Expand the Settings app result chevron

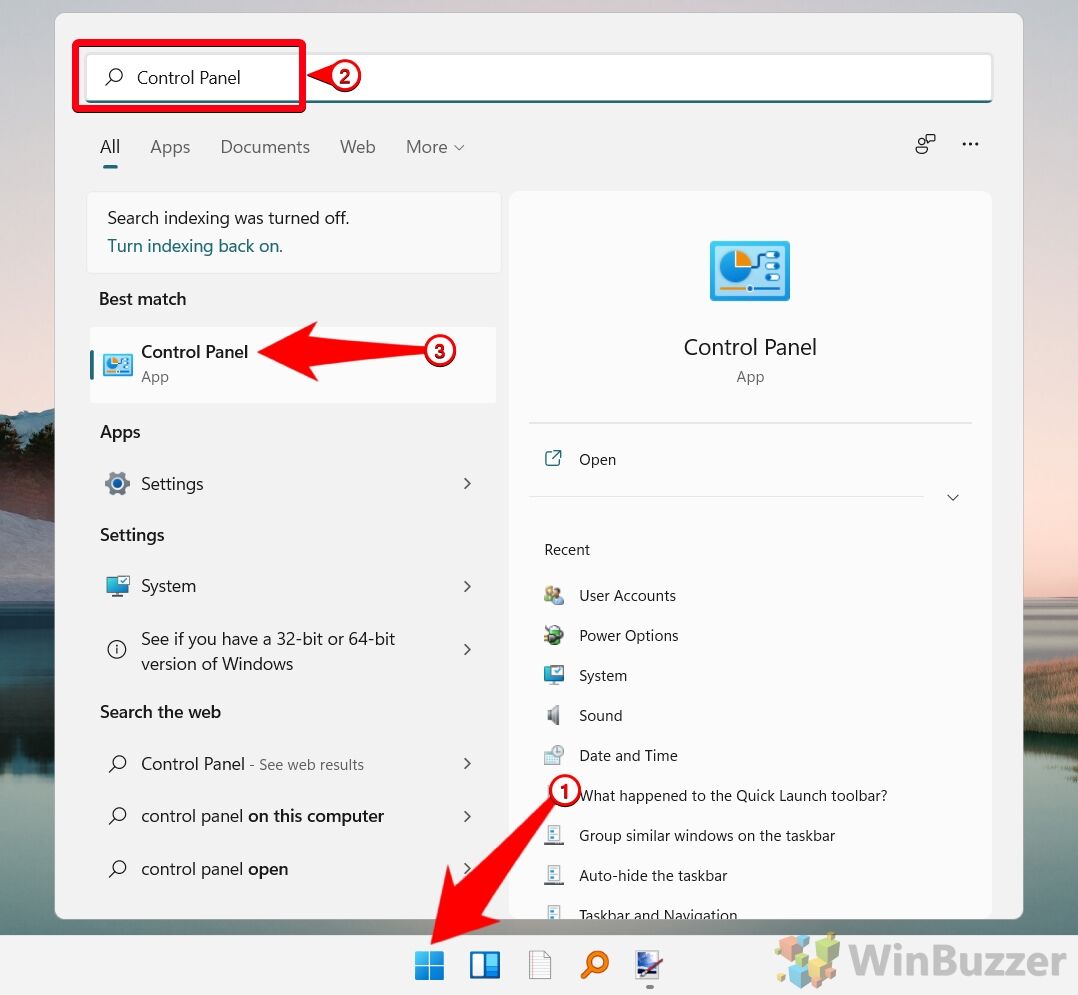[468, 483]
